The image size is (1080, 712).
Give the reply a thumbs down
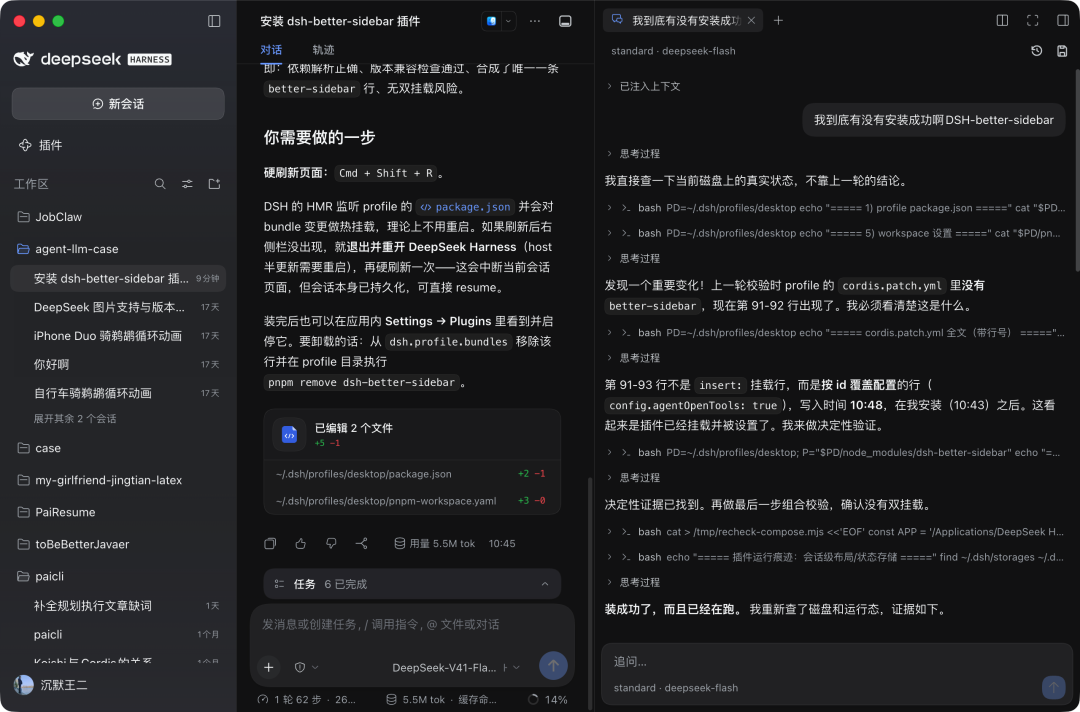click(x=331, y=543)
